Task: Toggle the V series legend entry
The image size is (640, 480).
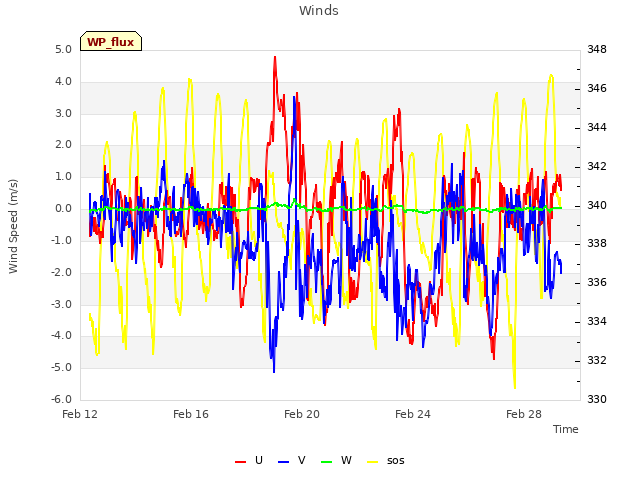Action: coord(292,461)
